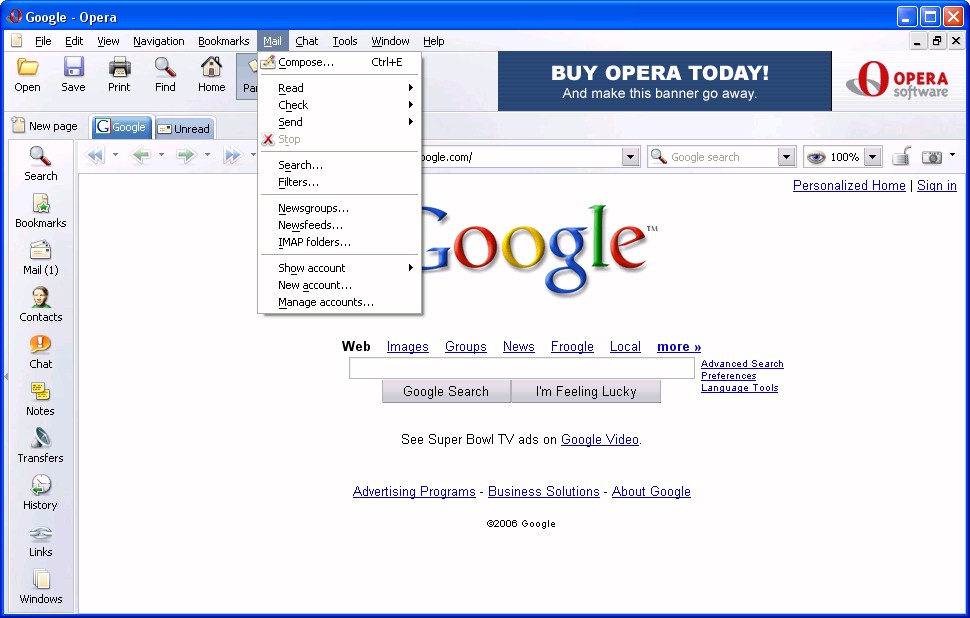Open the Personalized Home link

(x=849, y=186)
